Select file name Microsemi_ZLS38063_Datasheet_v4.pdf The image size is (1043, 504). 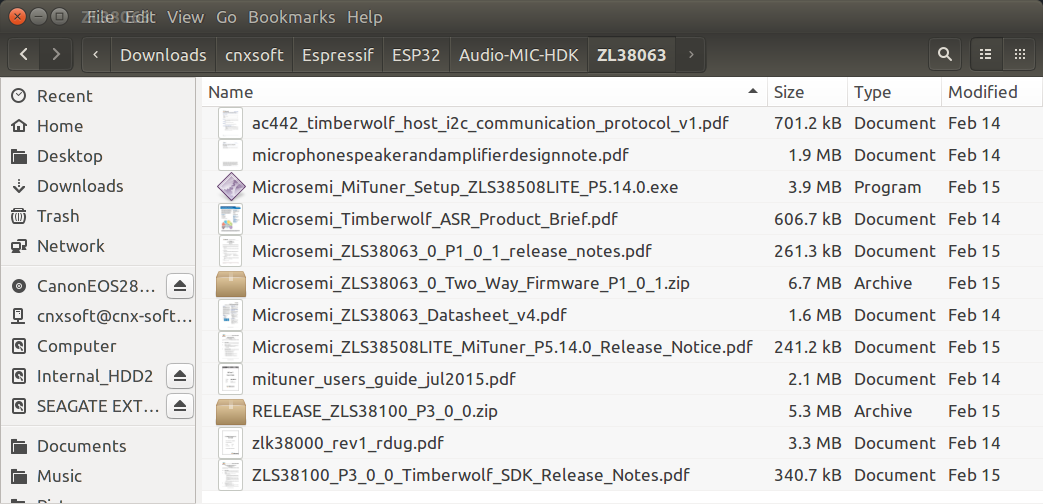coord(409,315)
